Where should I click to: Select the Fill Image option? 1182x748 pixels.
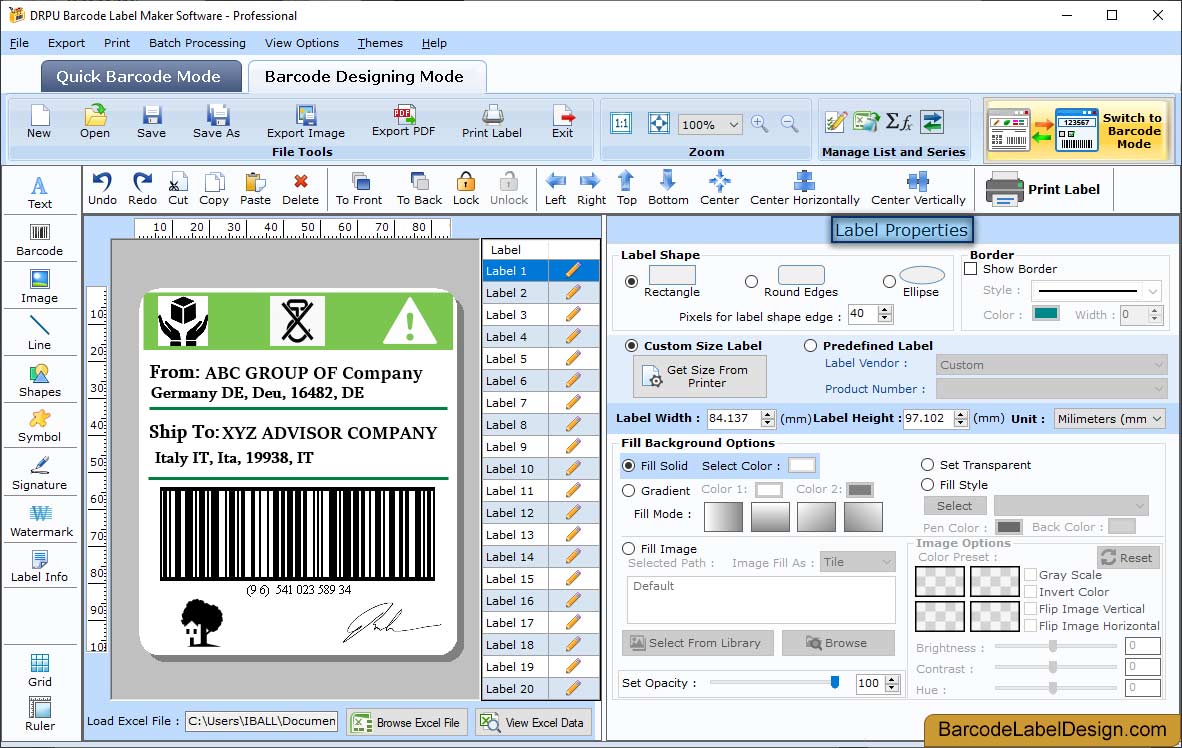tap(629, 548)
